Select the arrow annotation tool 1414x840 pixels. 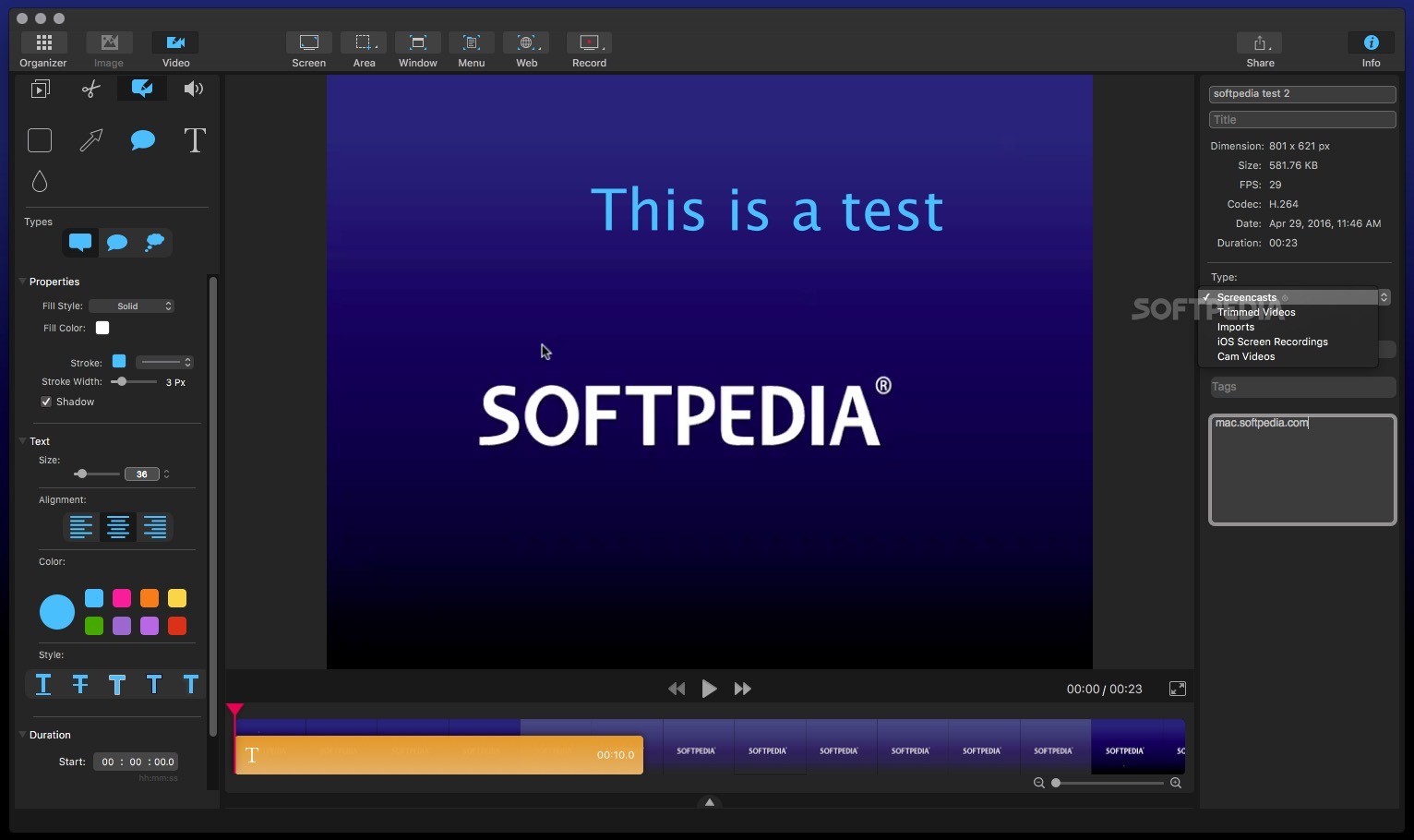coord(91,140)
